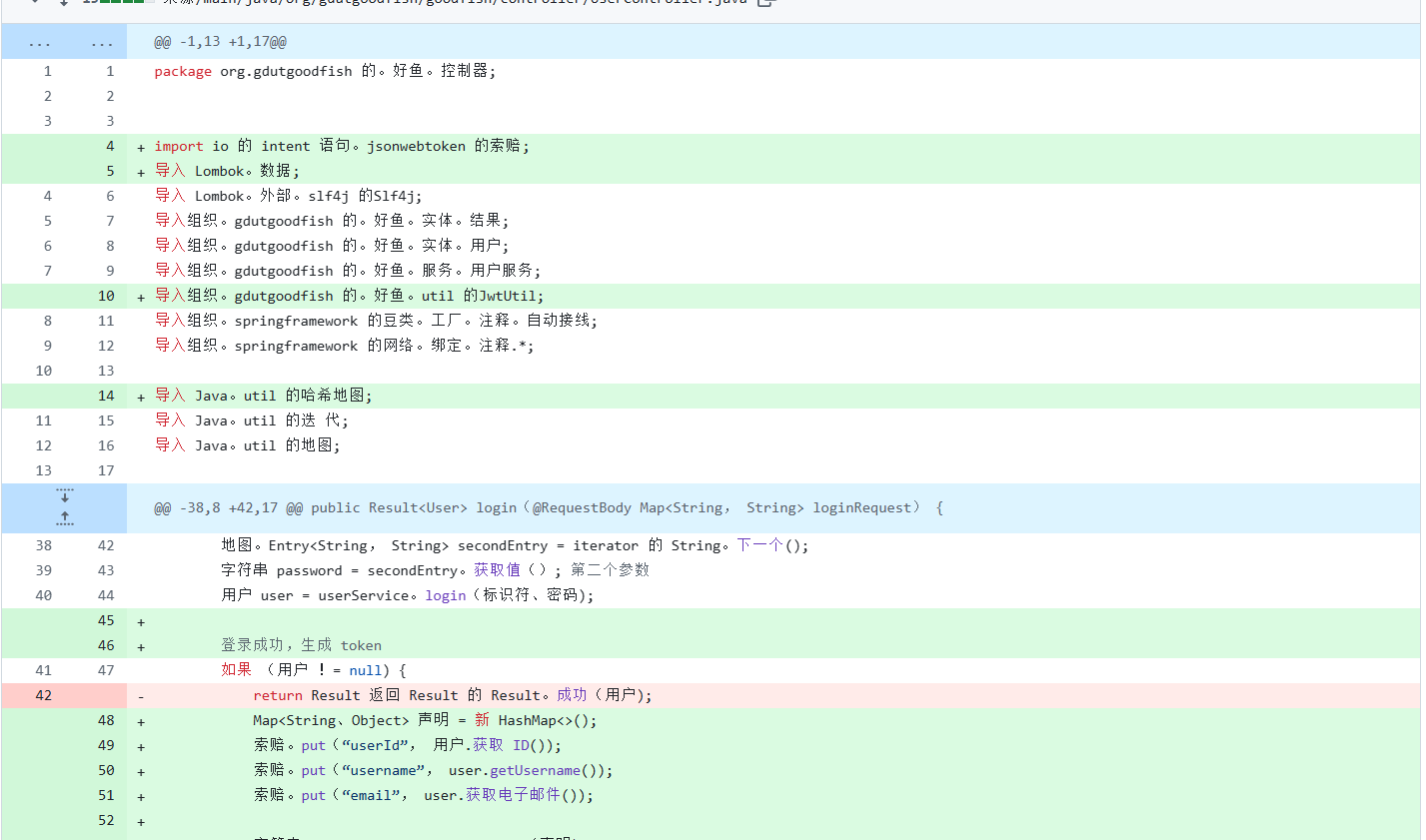This screenshot has height=840, width=1426.
Task: Click the added import io jsonwebtoken line
Action: [342, 146]
